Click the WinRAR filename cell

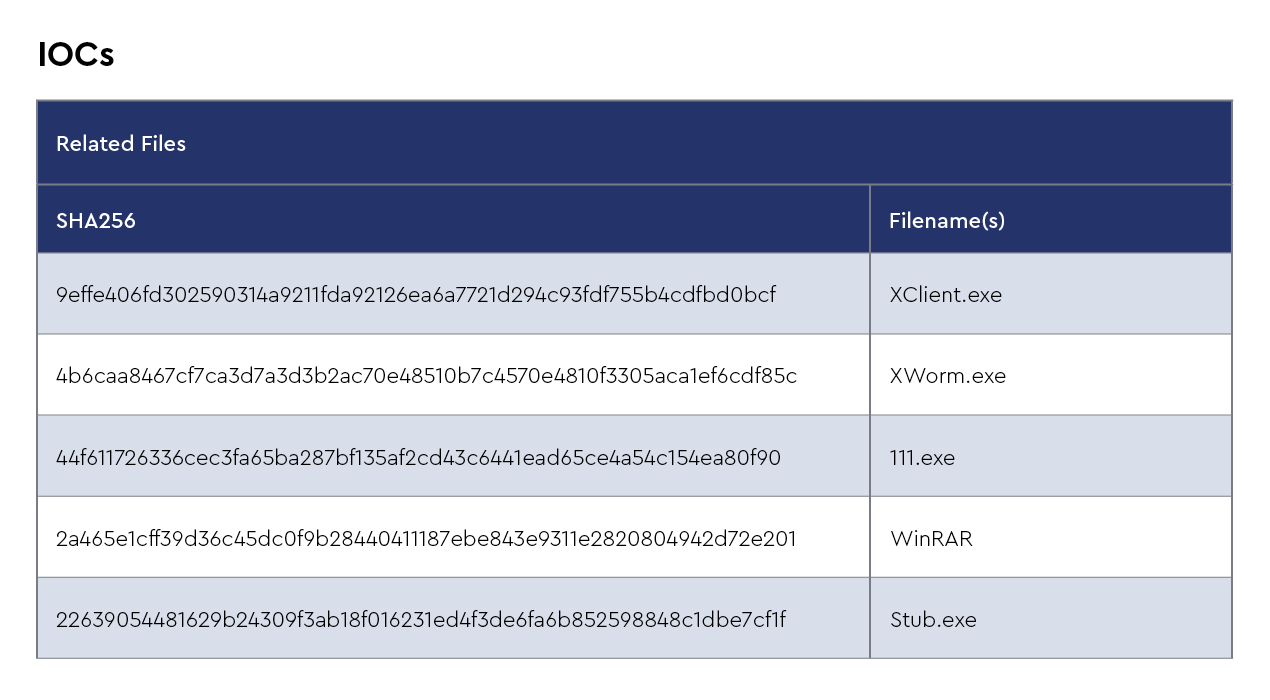click(931, 539)
